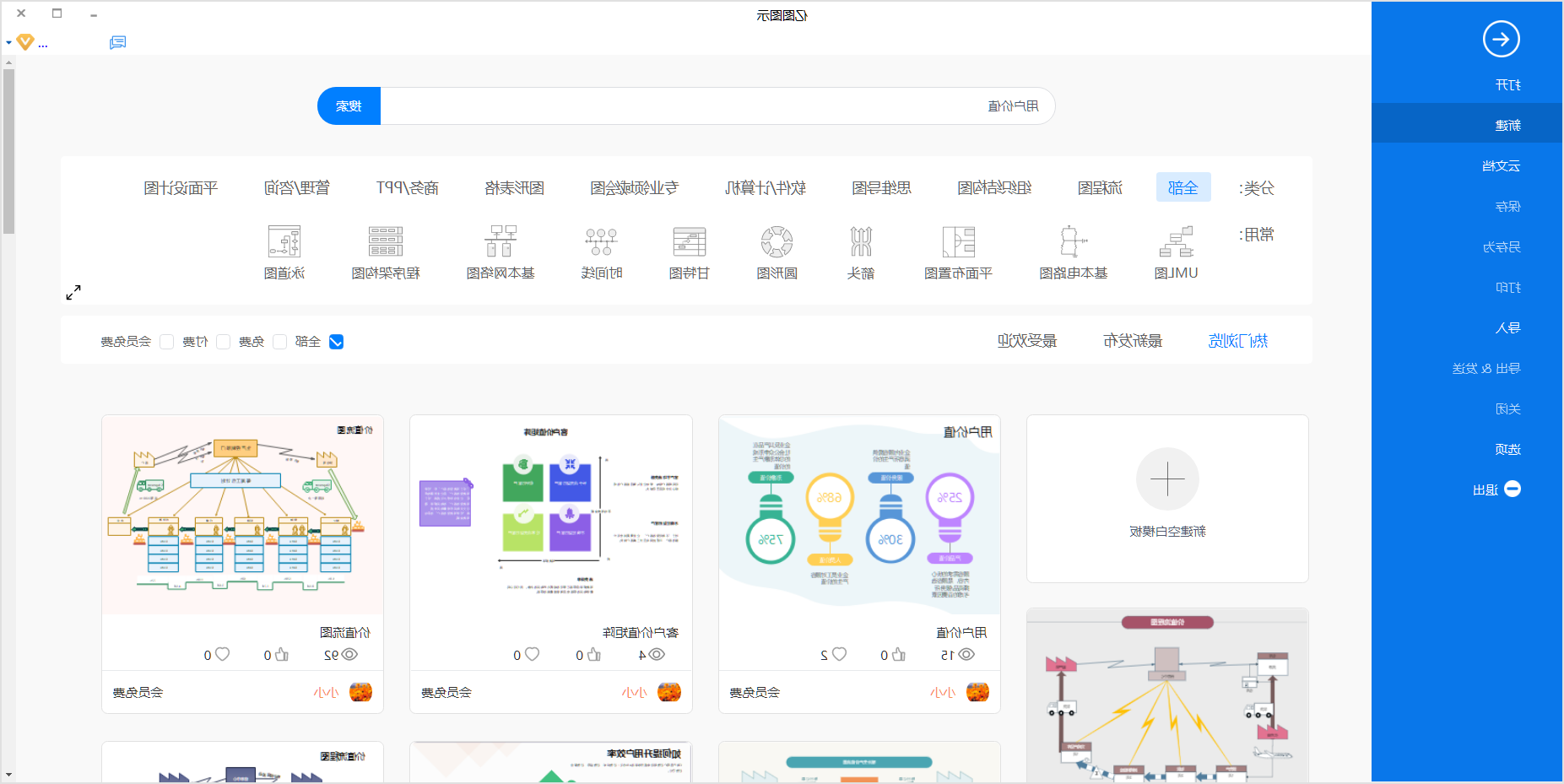Viewport: 1564px width, 784px height.
Task: Select the 箭头 diagram icon
Action: (x=860, y=241)
